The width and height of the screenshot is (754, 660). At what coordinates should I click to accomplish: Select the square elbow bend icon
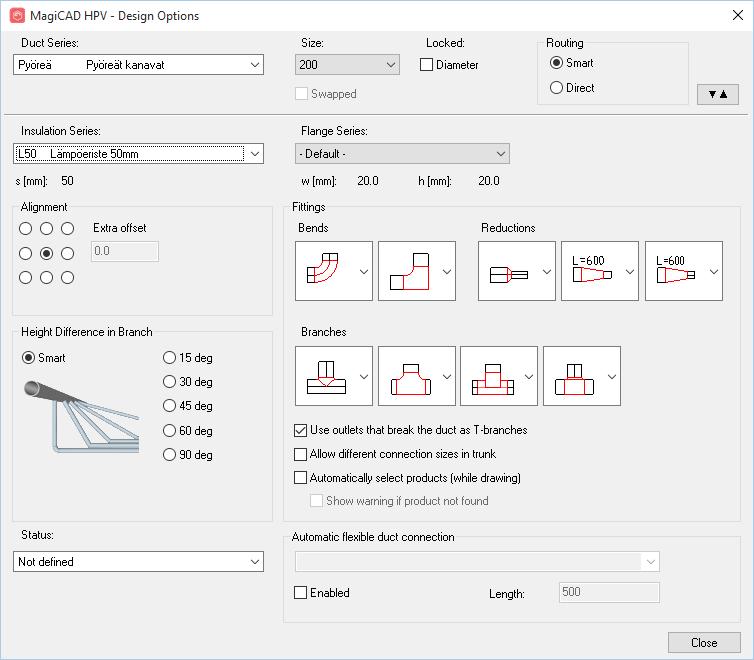point(409,271)
